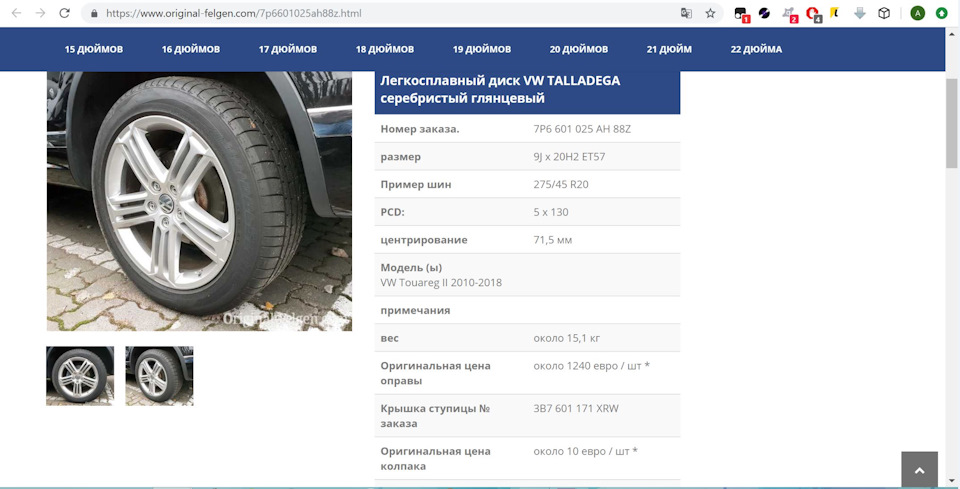960x489 pixels.
Task: Select the 21 ДЮЙМ menu entry
Action: [x=669, y=50]
